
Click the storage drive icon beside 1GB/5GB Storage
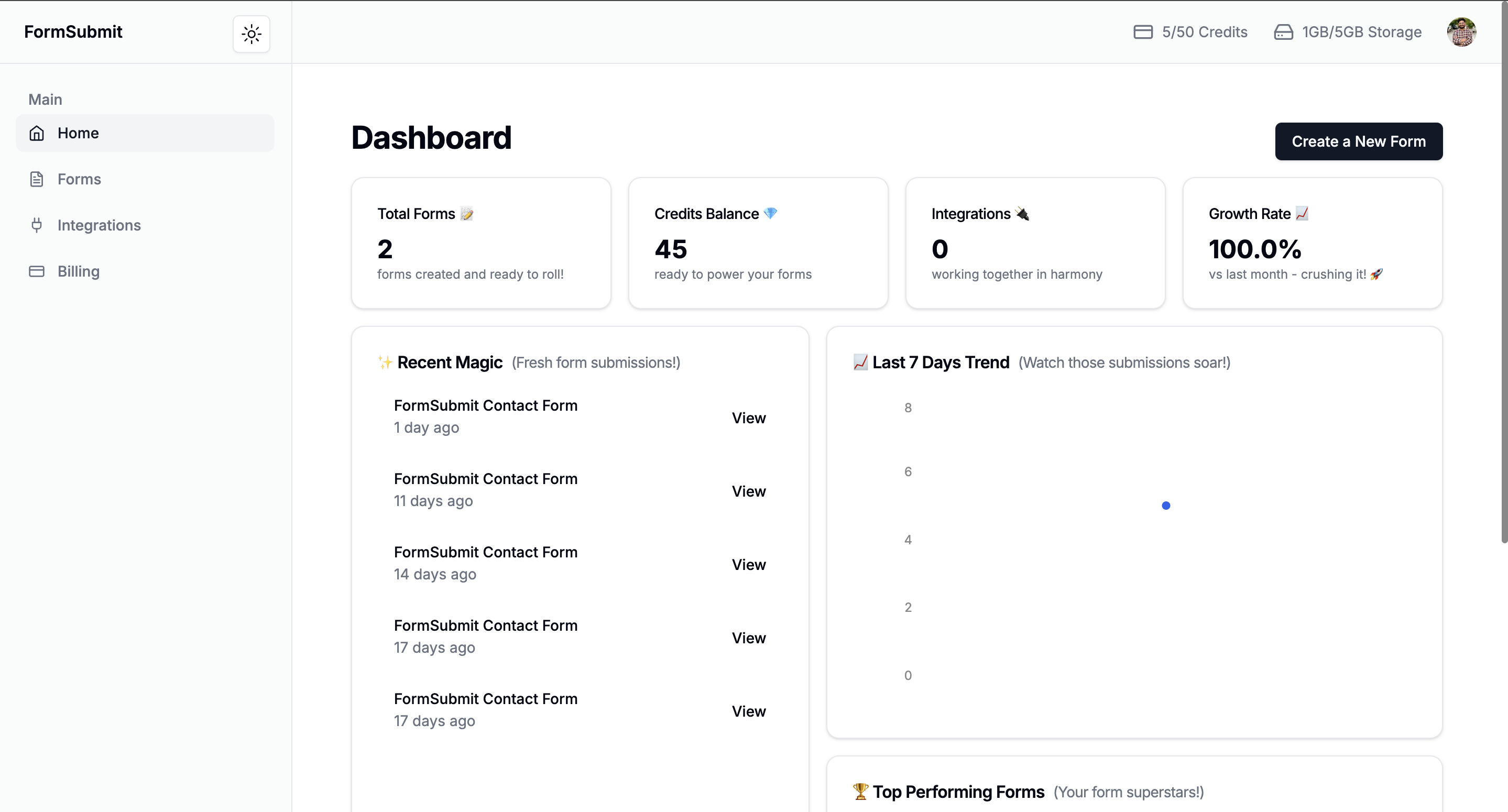[x=1283, y=31]
